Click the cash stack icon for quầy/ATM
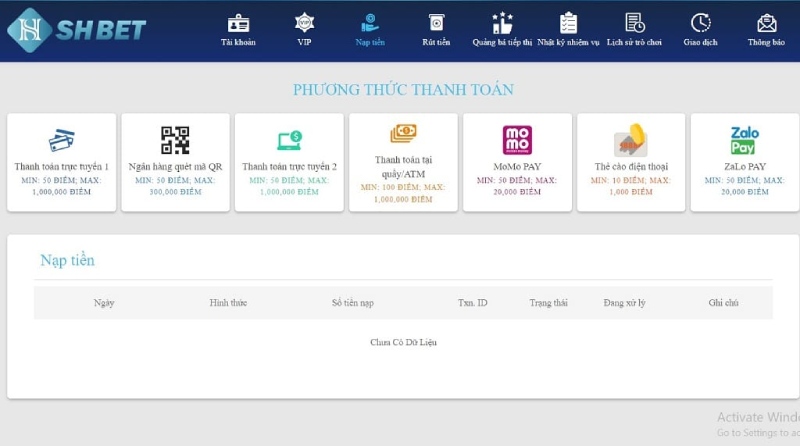The height and width of the screenshot is (446, 800). (404, 134)
